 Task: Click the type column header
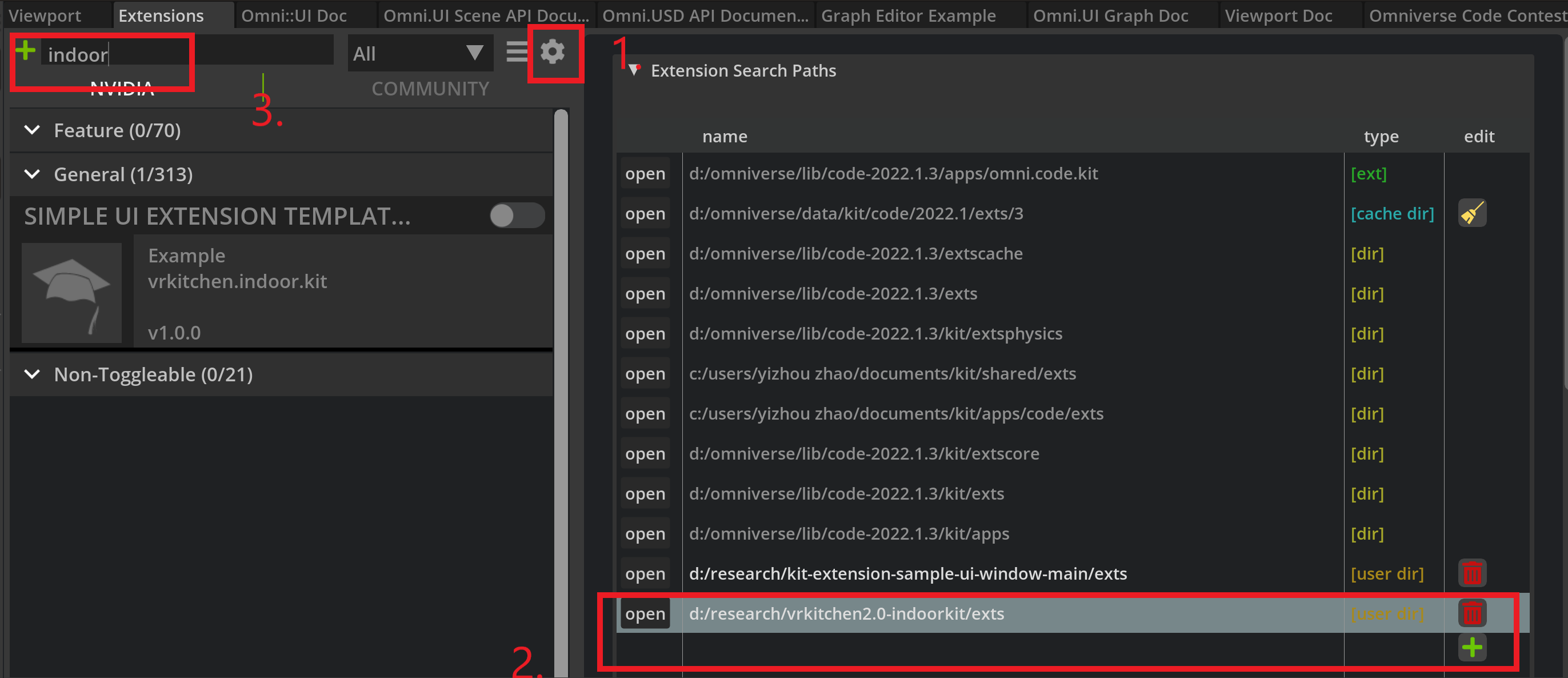tap(1381, 137)
